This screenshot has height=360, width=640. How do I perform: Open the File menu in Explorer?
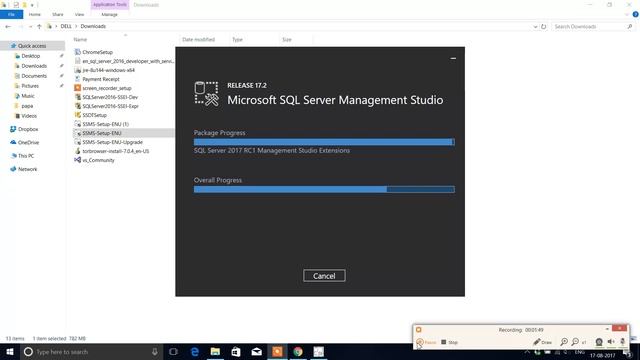[11, 14]
